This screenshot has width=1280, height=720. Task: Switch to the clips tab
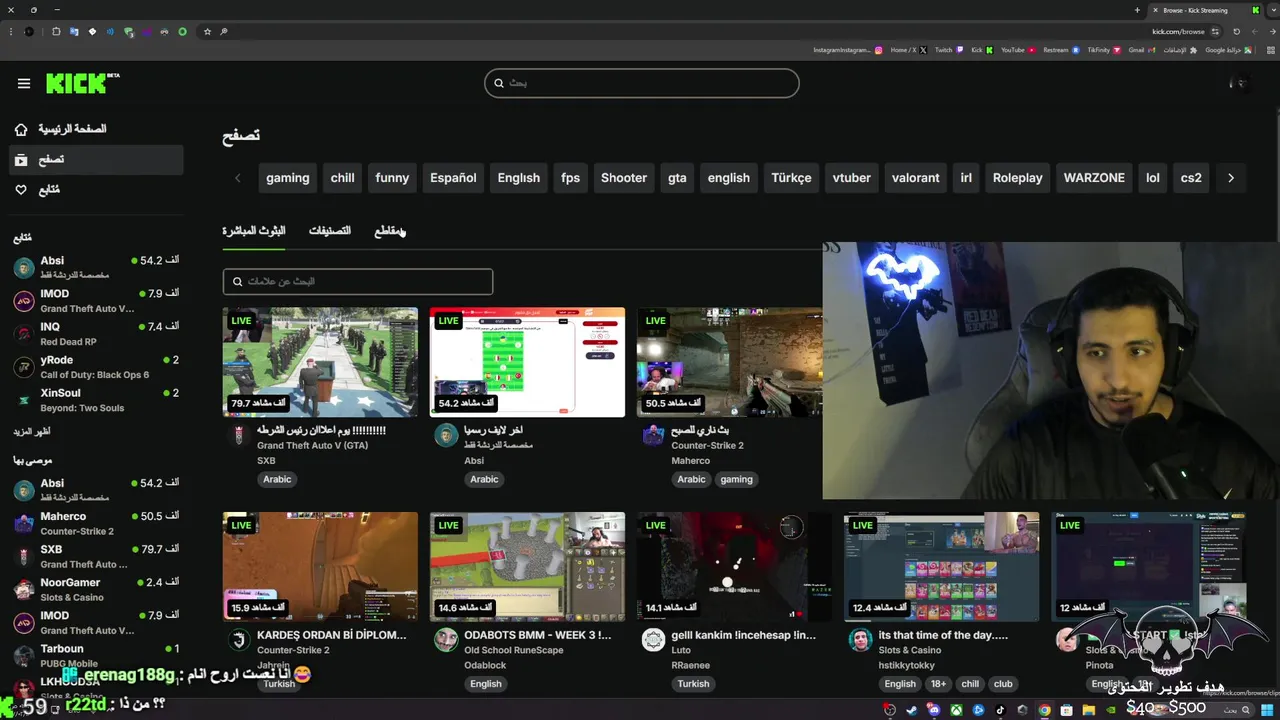(390, 231)
